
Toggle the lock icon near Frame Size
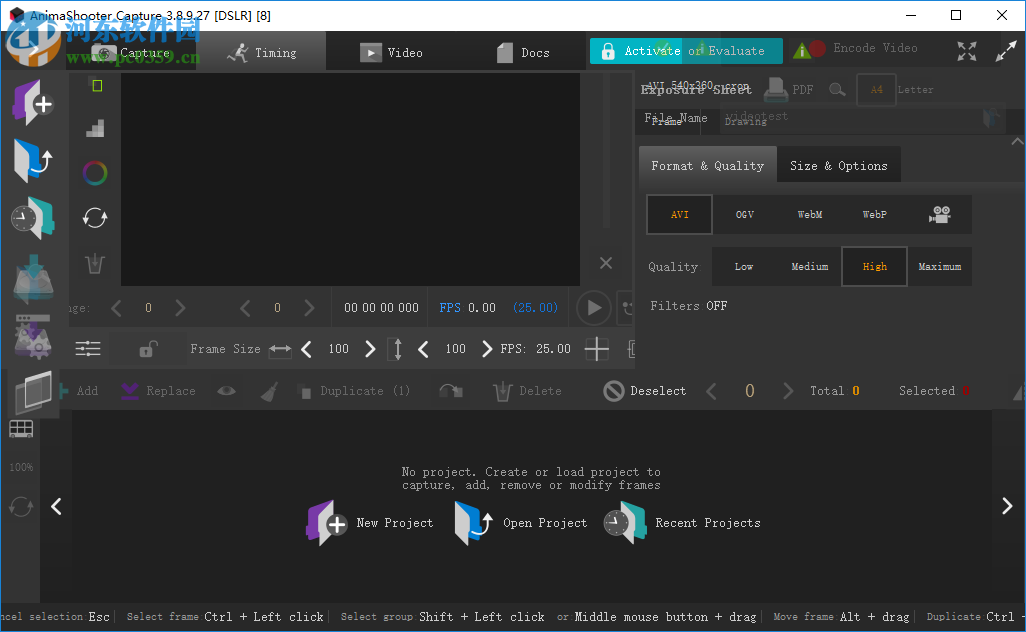pos(146,348)
